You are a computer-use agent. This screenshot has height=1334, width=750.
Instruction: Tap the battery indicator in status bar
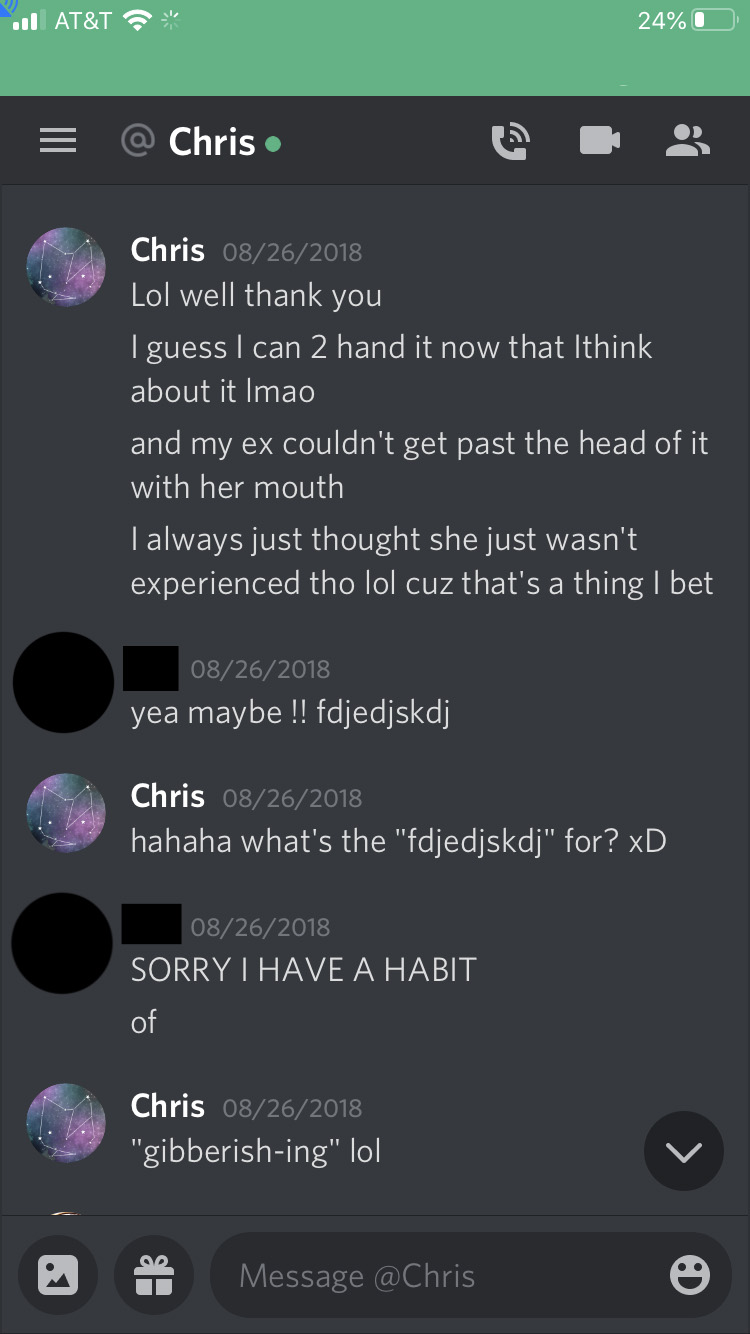point(713,20)
